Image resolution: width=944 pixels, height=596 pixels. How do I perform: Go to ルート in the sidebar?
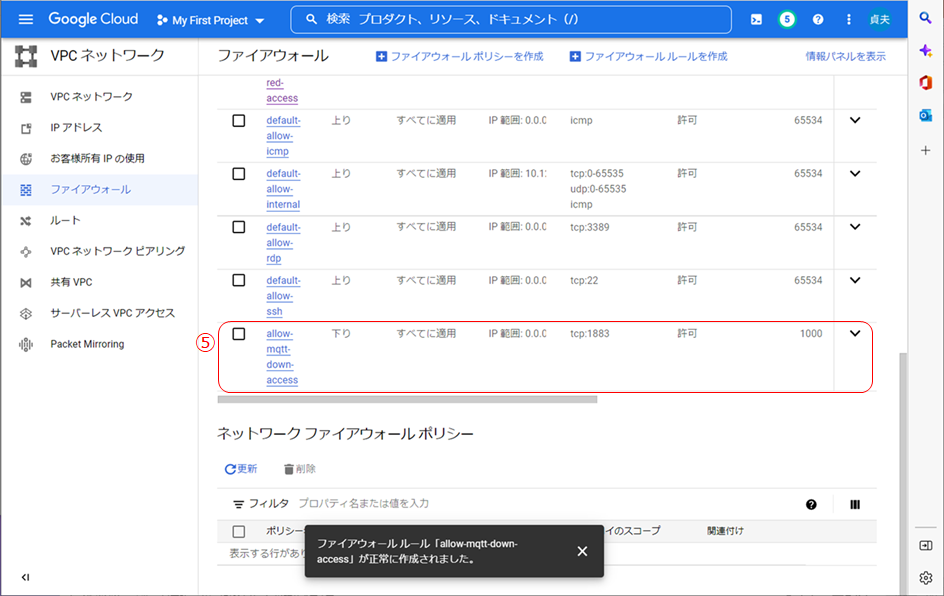coord(66,220)
